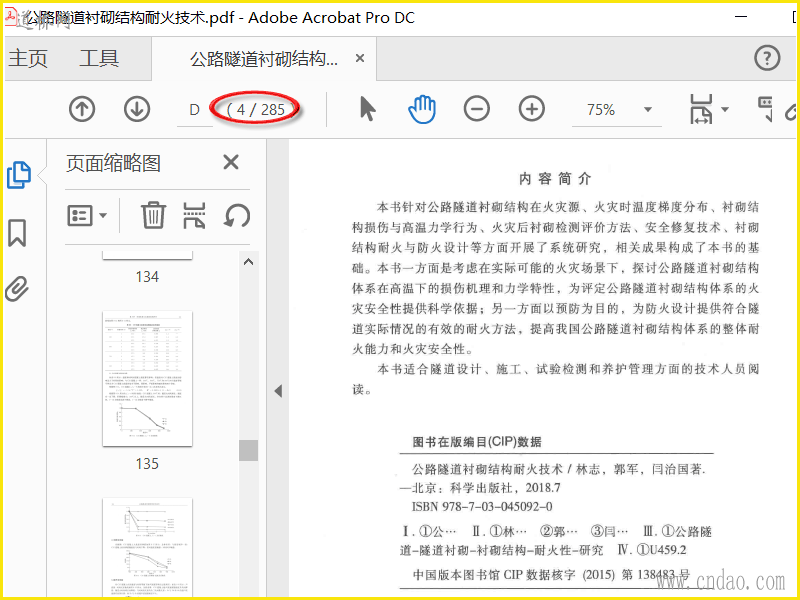Rotate pages with the rotate icon
The image size is (800, 600).
tap(237, 215)
